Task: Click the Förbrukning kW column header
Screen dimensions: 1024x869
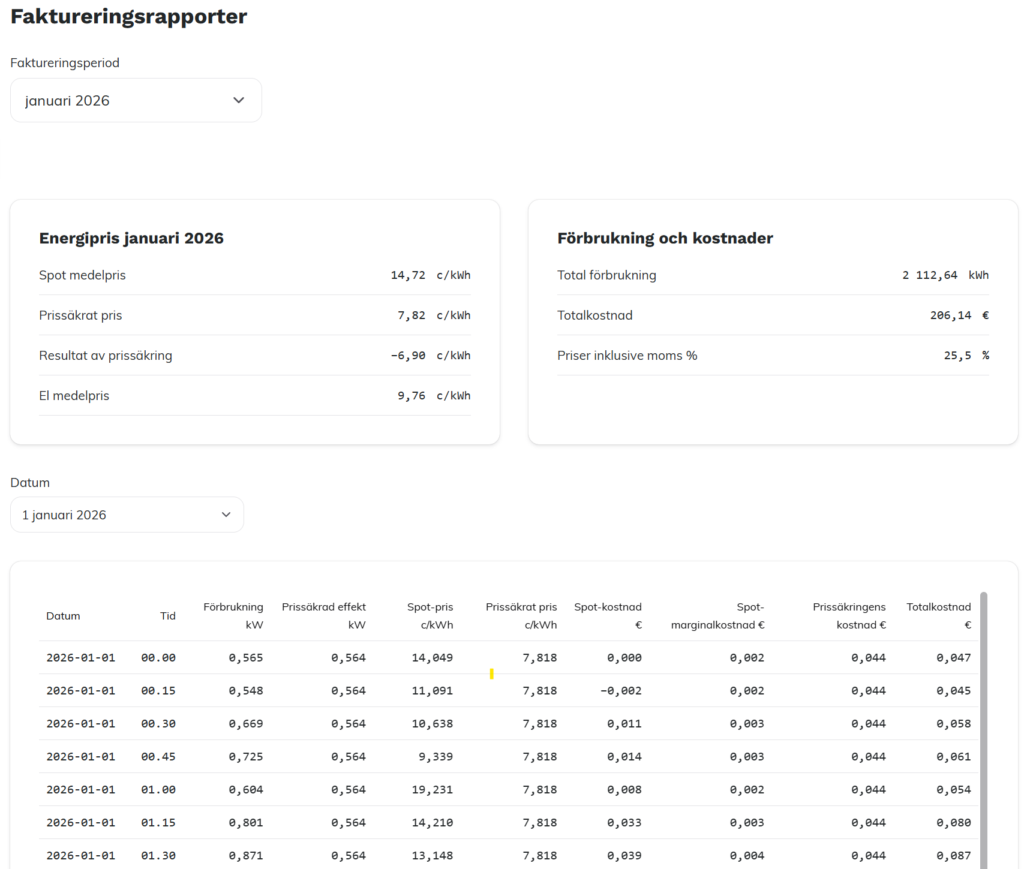Action: tap(233, 616)
